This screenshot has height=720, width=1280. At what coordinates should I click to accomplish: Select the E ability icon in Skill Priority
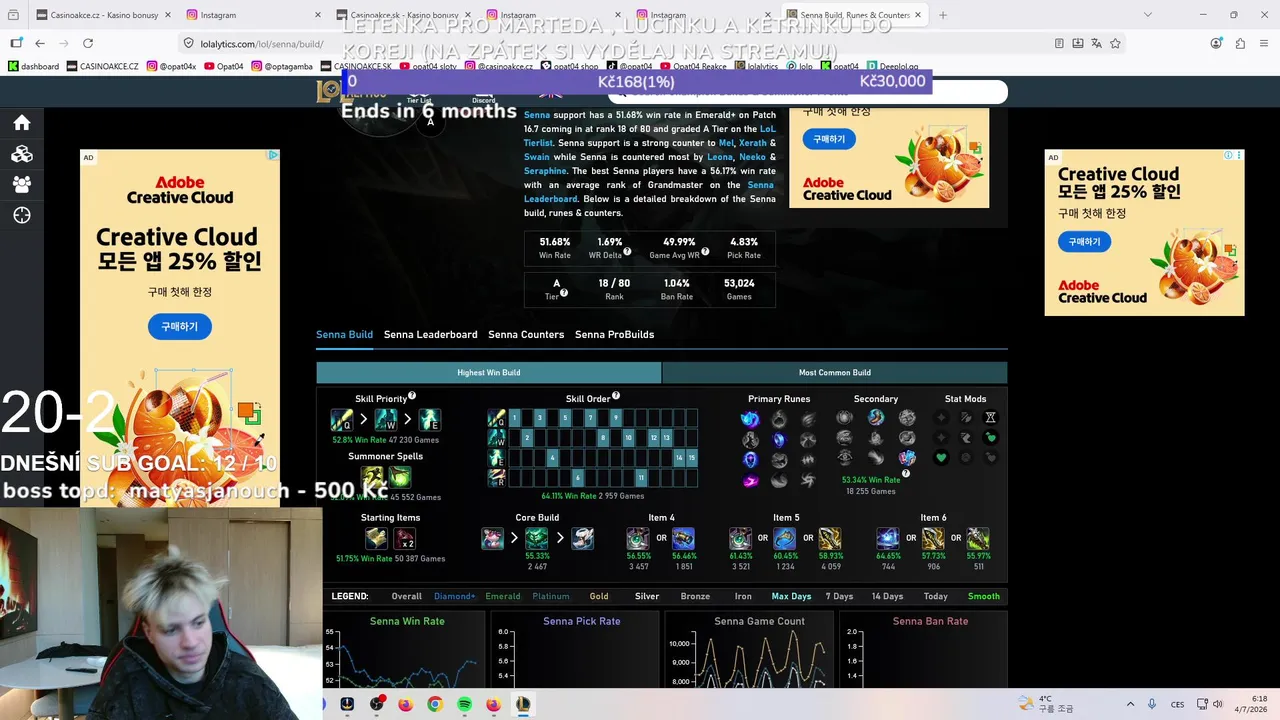click(x=429, y=420)
